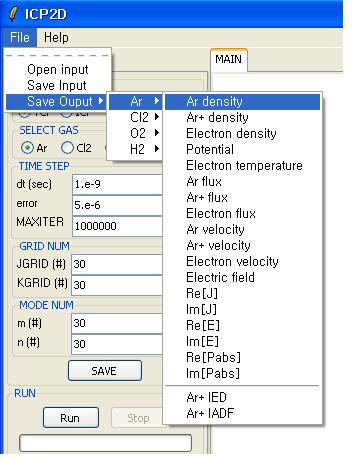This screenshot has height=462, width=360.
Task: Click the error input field
Action: (117, 205)
